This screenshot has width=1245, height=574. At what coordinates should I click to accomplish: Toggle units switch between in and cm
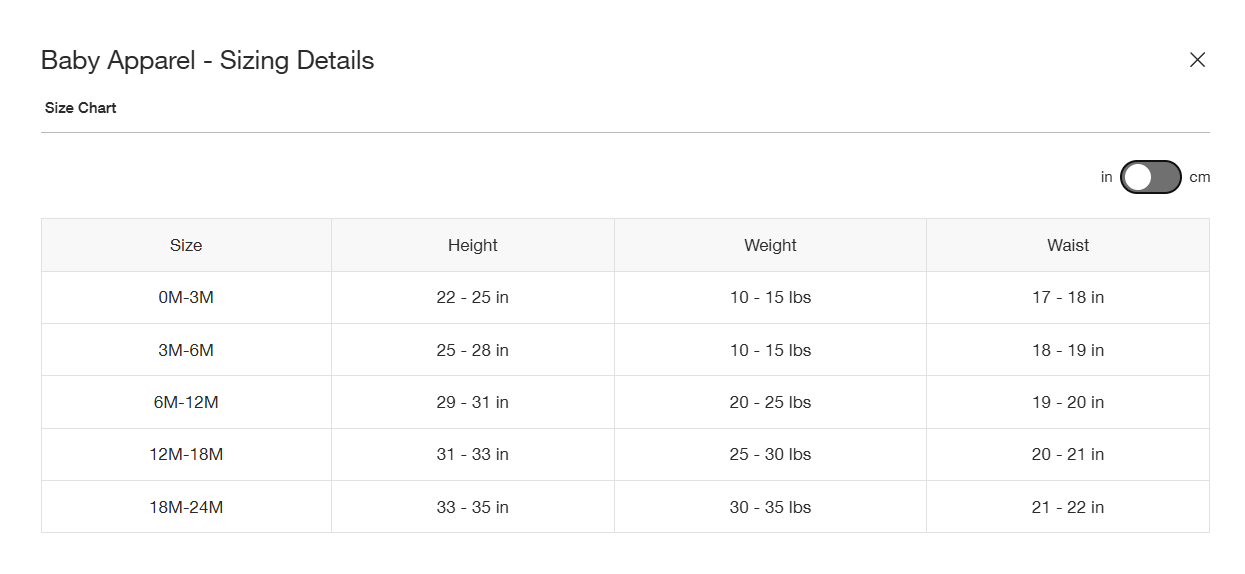point(1151,177)
